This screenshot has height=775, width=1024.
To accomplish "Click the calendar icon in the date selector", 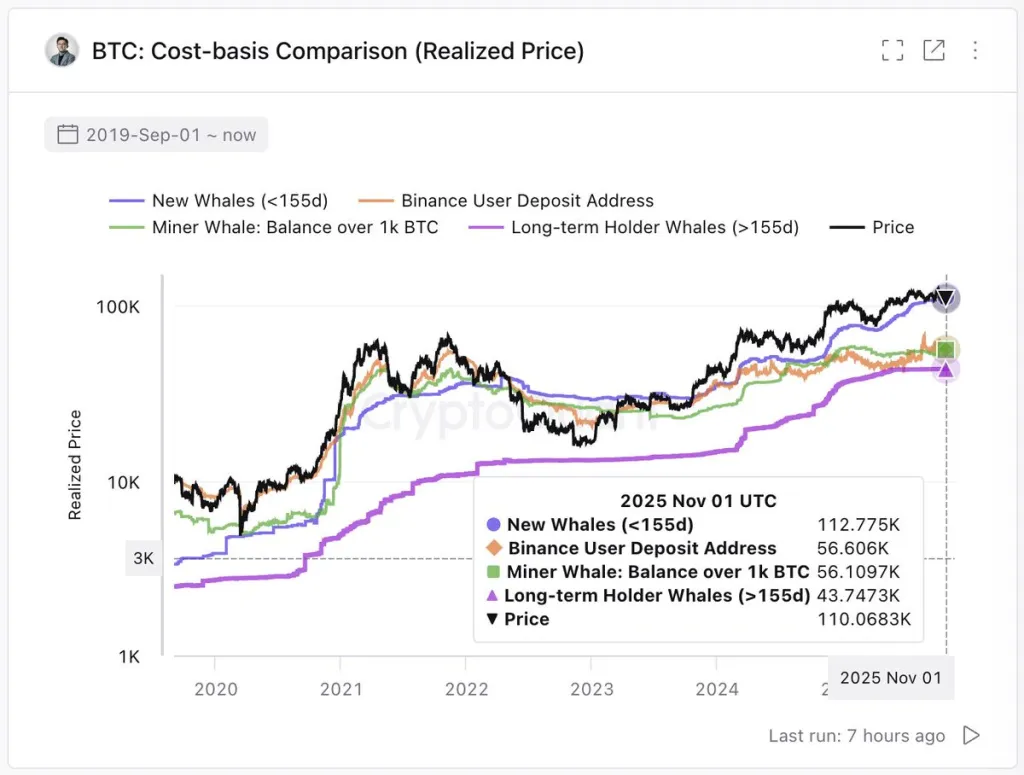I will (68, 134).
